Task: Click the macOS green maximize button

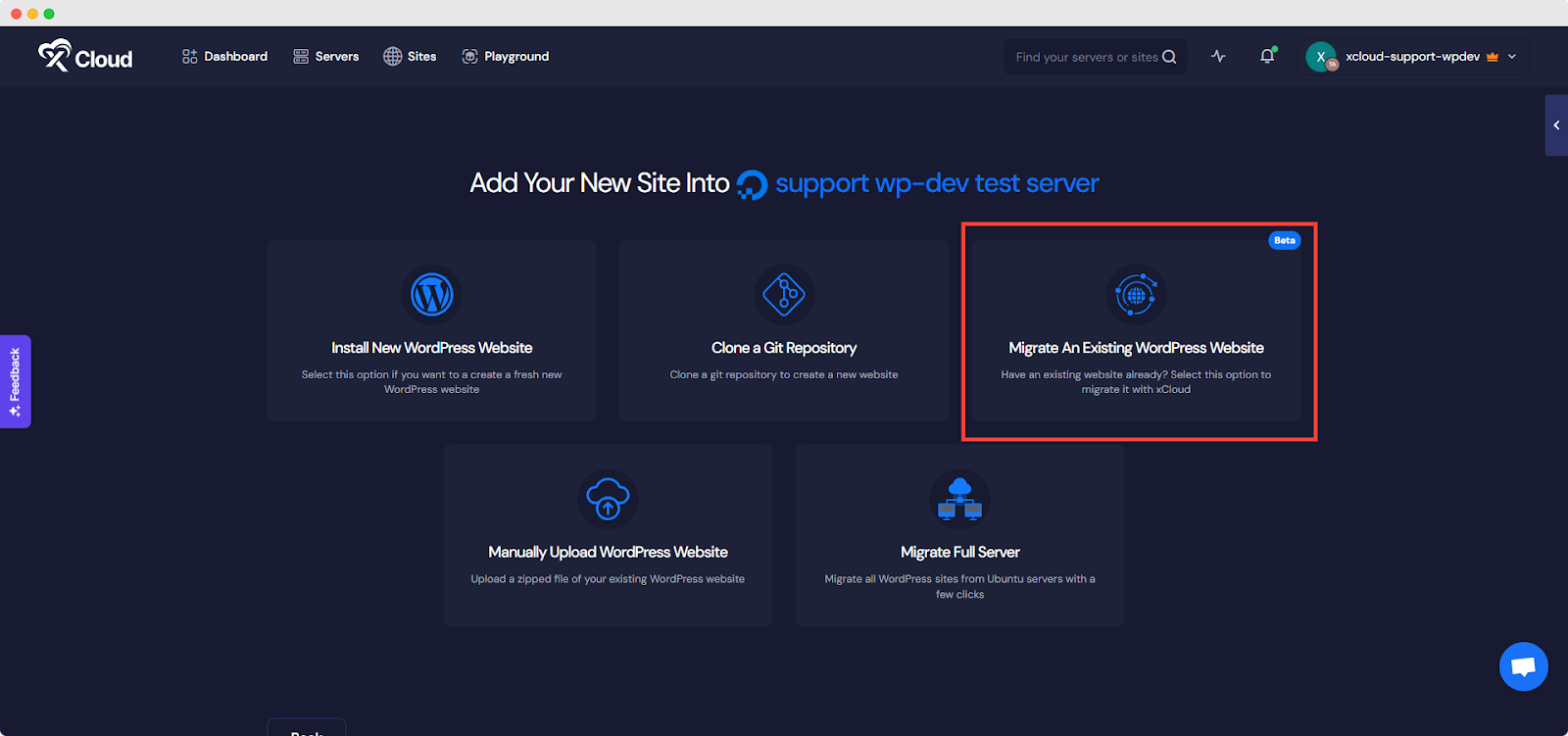Action: (49, 14)
